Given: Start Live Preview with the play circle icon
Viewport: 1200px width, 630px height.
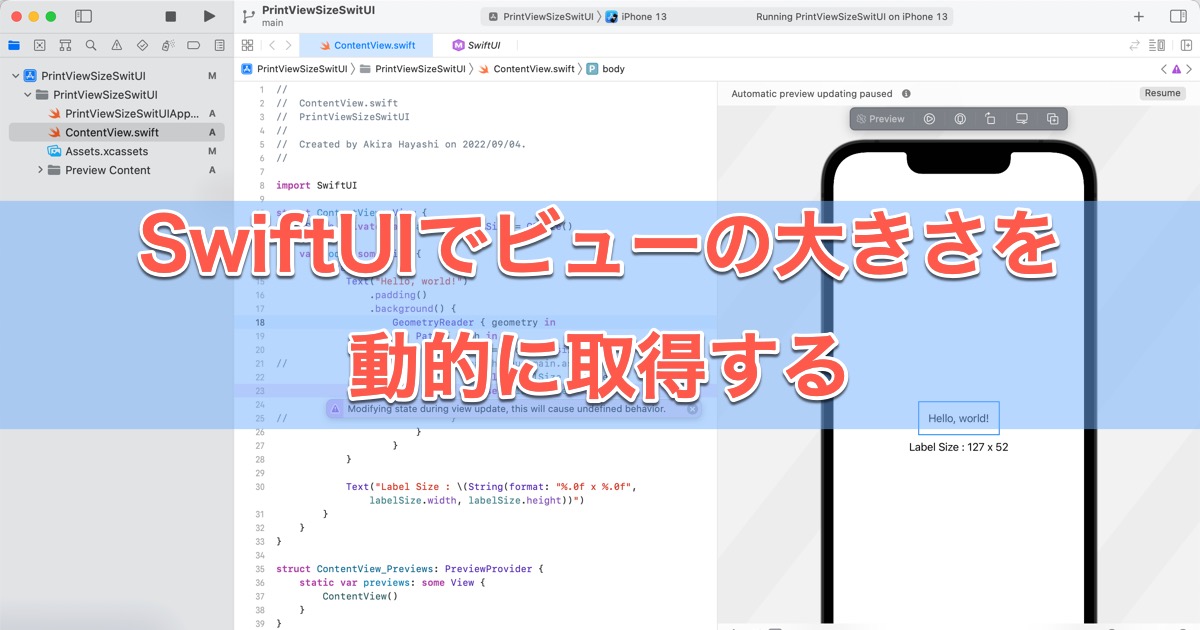Looking at the screenshot, I should pyautogui.click(x=929, y=119).
